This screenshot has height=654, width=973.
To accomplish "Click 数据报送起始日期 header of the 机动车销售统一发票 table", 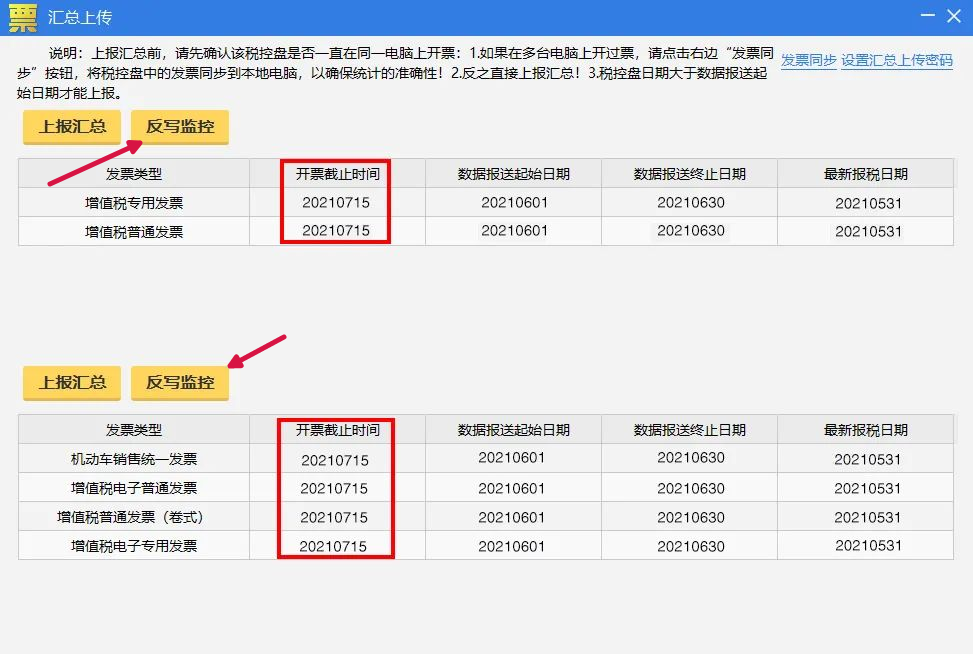I will click(514, 430).
